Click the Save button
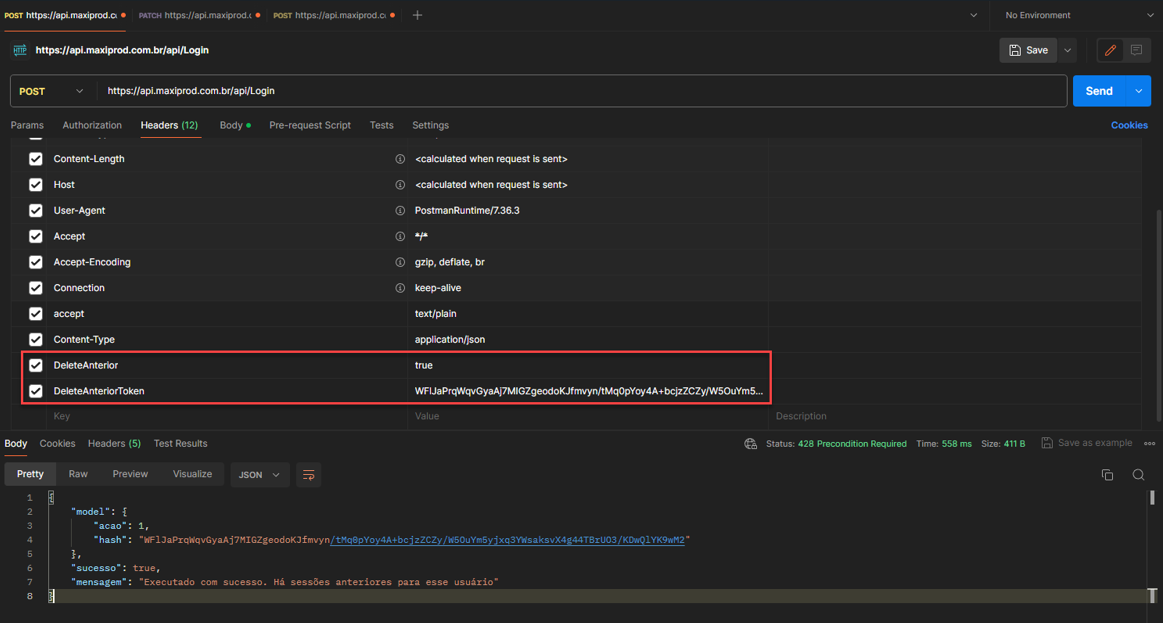1163x623 pixels. [x=1028, y=50]
